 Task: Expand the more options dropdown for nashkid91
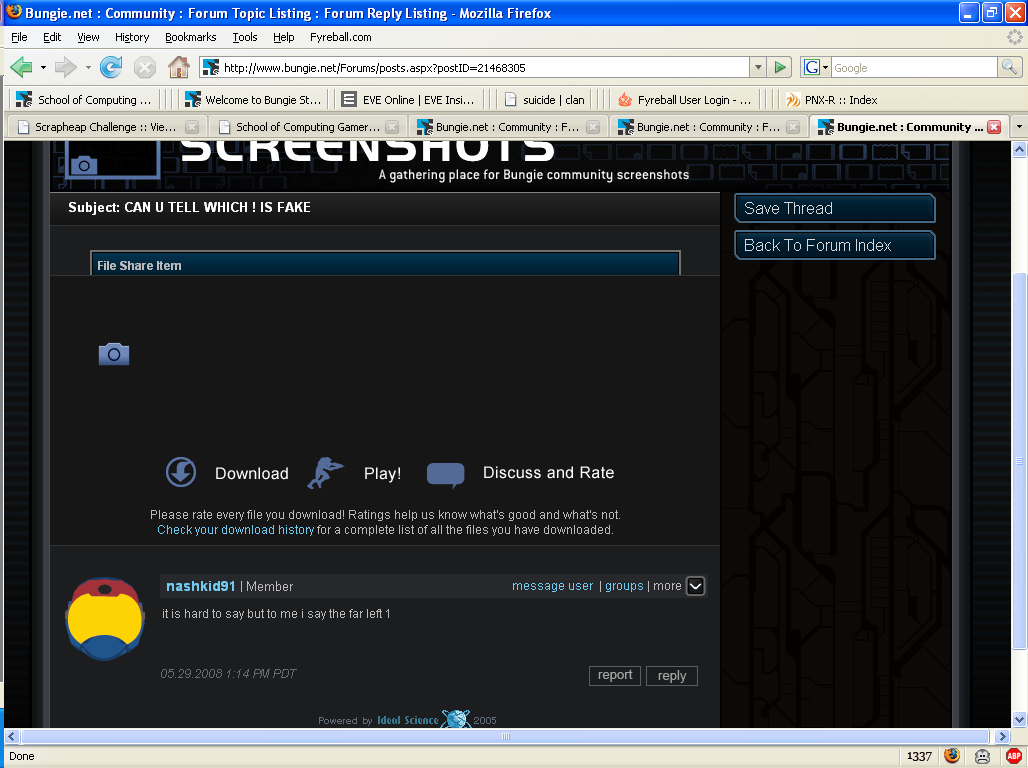(x=696, y=586)
